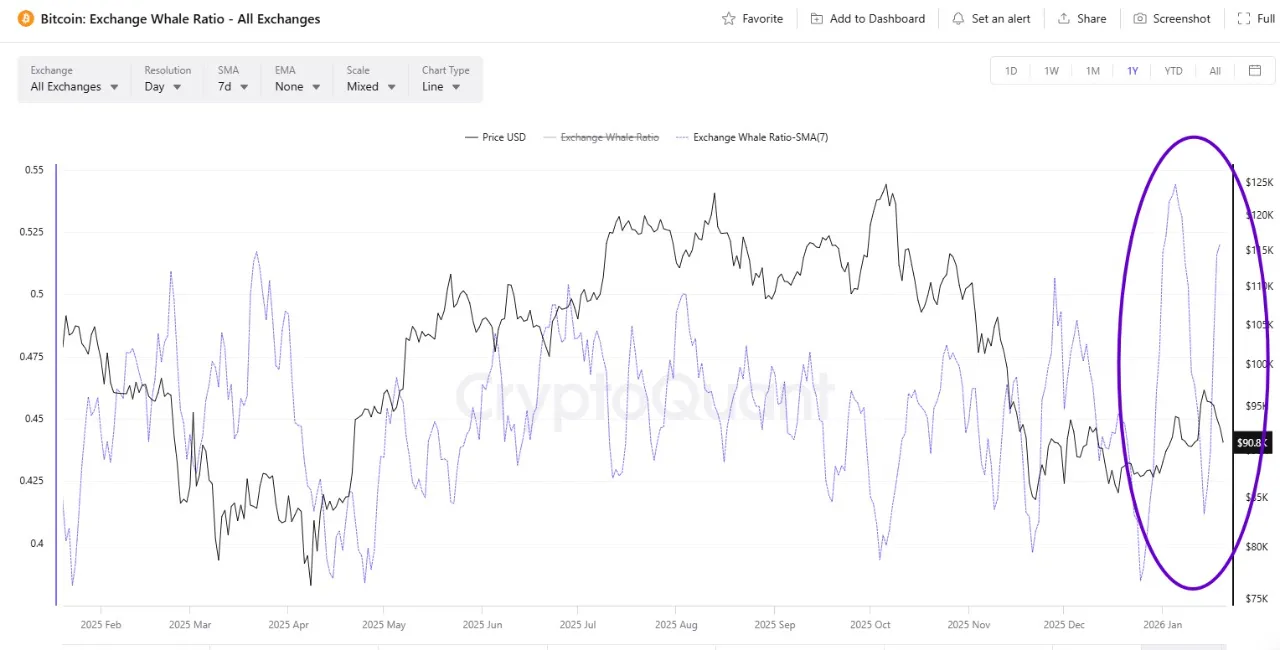Click the Set an alert button
1280x650 pixels.
pos(991,18)
